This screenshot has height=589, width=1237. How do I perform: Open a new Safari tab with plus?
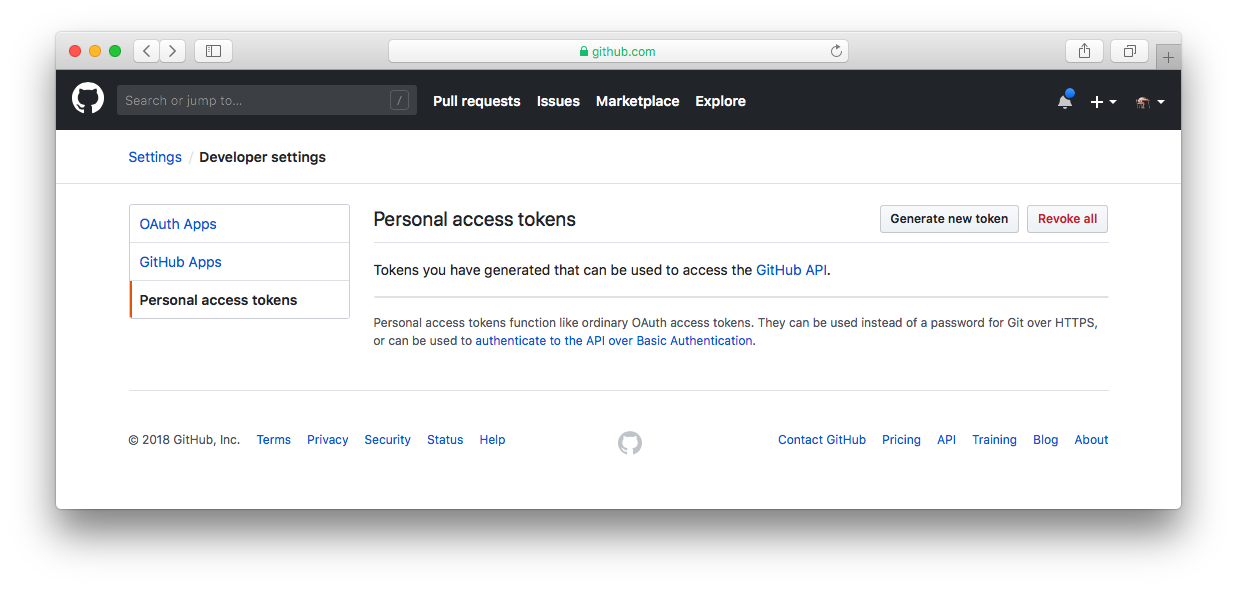click(x=1168, y=57)
